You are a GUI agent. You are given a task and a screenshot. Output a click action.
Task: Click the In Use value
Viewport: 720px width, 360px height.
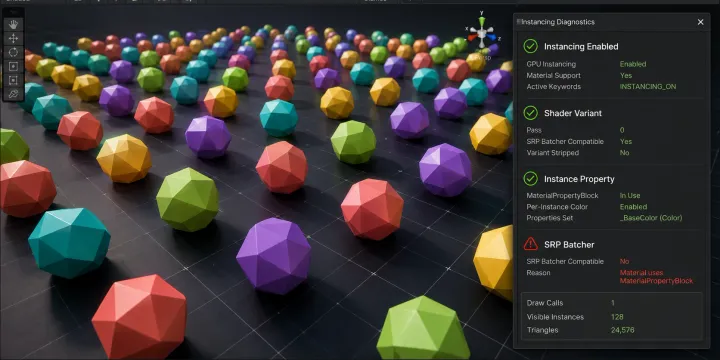pos(630,196)
